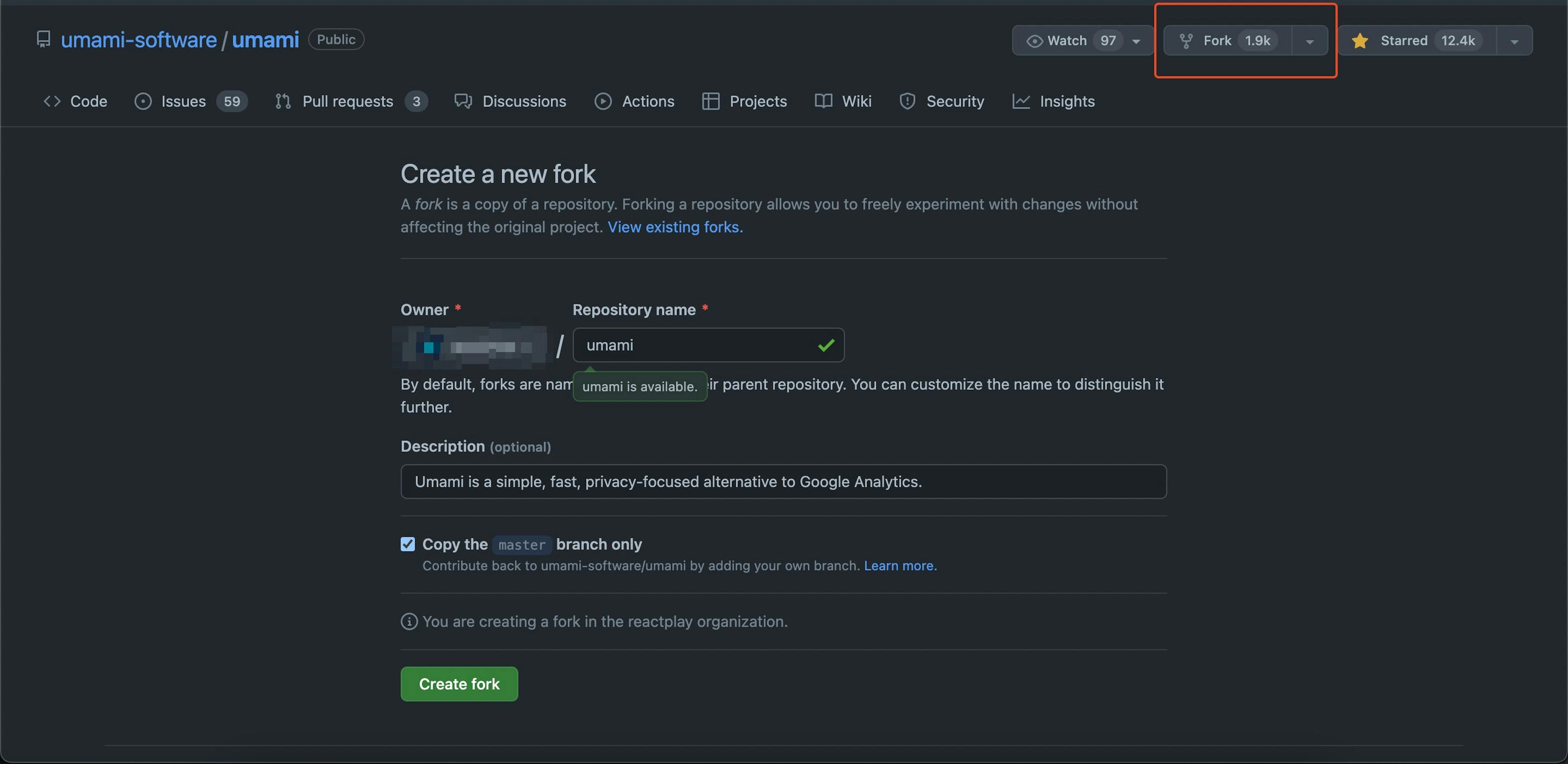Click the info icon beside organization notice
The width and height of the screenshot is (1568, 764).
tap(409, 622)
